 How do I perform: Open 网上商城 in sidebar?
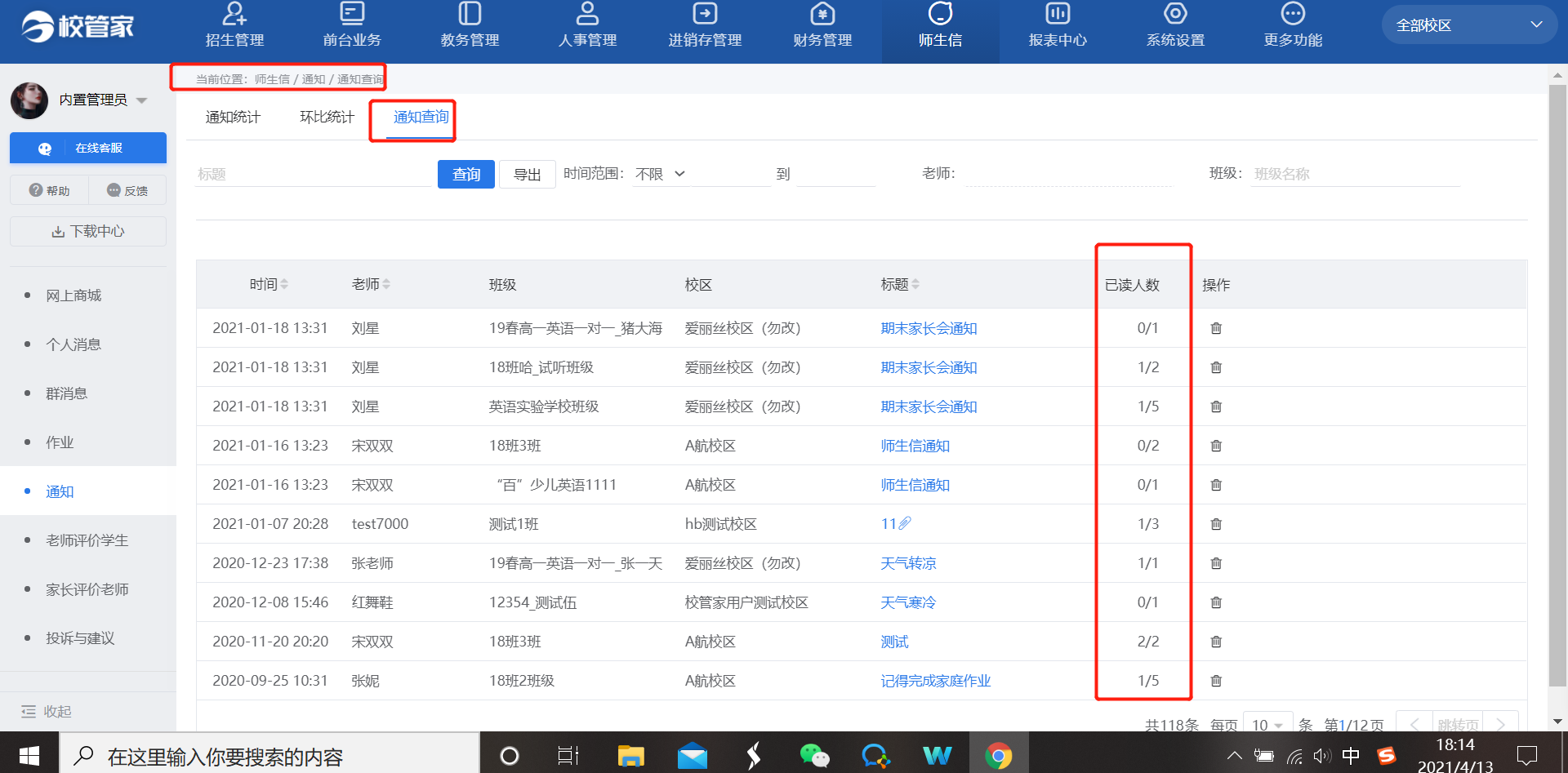point(73,295)
